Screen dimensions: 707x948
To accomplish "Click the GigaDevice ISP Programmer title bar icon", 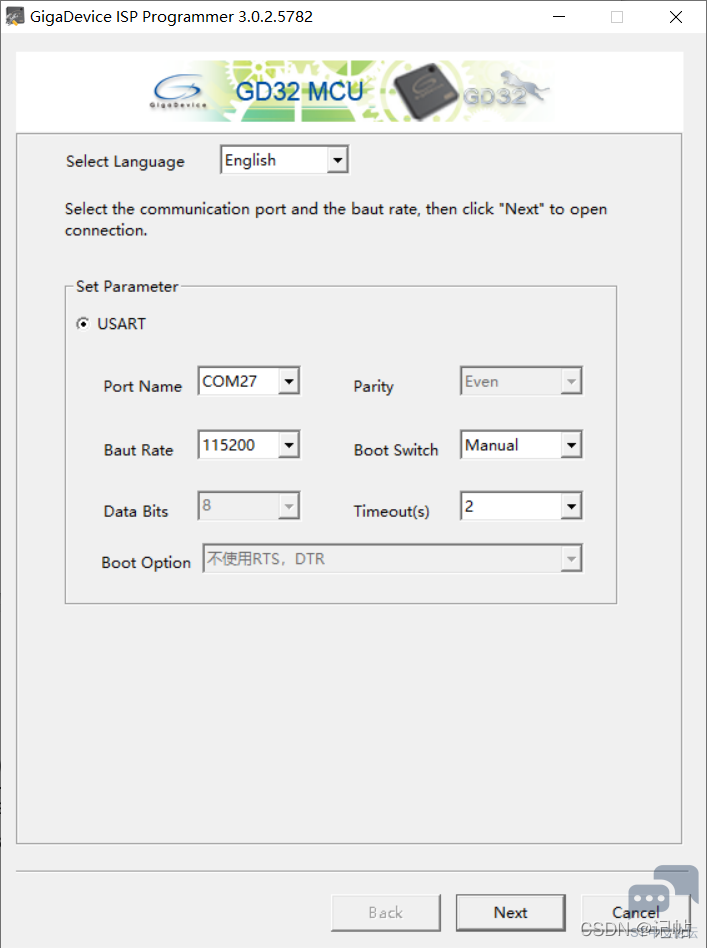I will 15,17.
